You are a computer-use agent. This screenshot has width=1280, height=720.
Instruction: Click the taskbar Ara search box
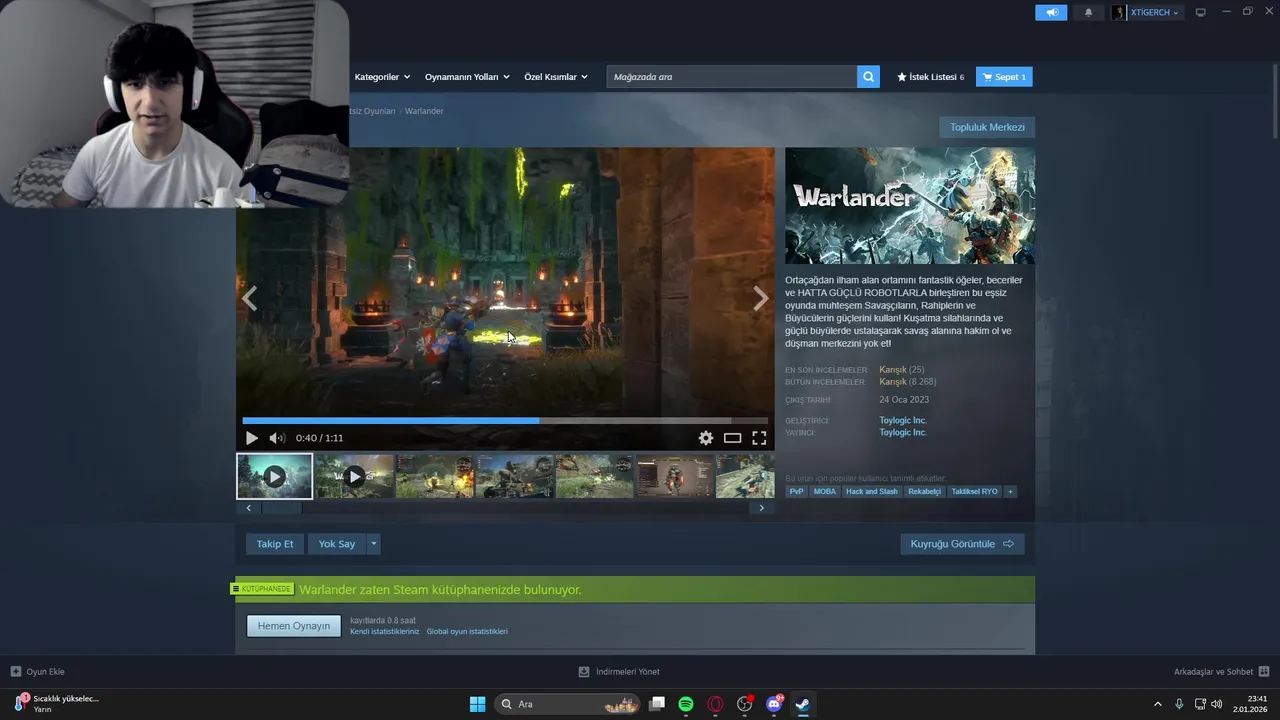pos(567,704)
